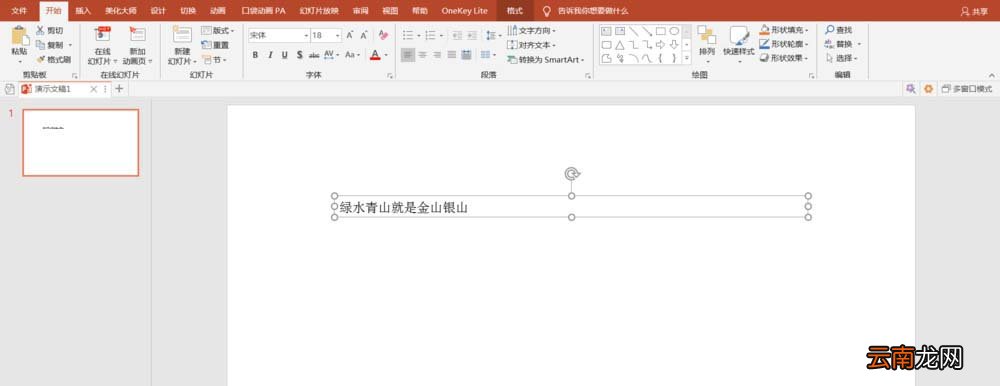This screenshot has width=1000, height=386.
Task: Click Convert to SmartArt (转换为 SmartArt)
Action: click(x=546, y=59)
